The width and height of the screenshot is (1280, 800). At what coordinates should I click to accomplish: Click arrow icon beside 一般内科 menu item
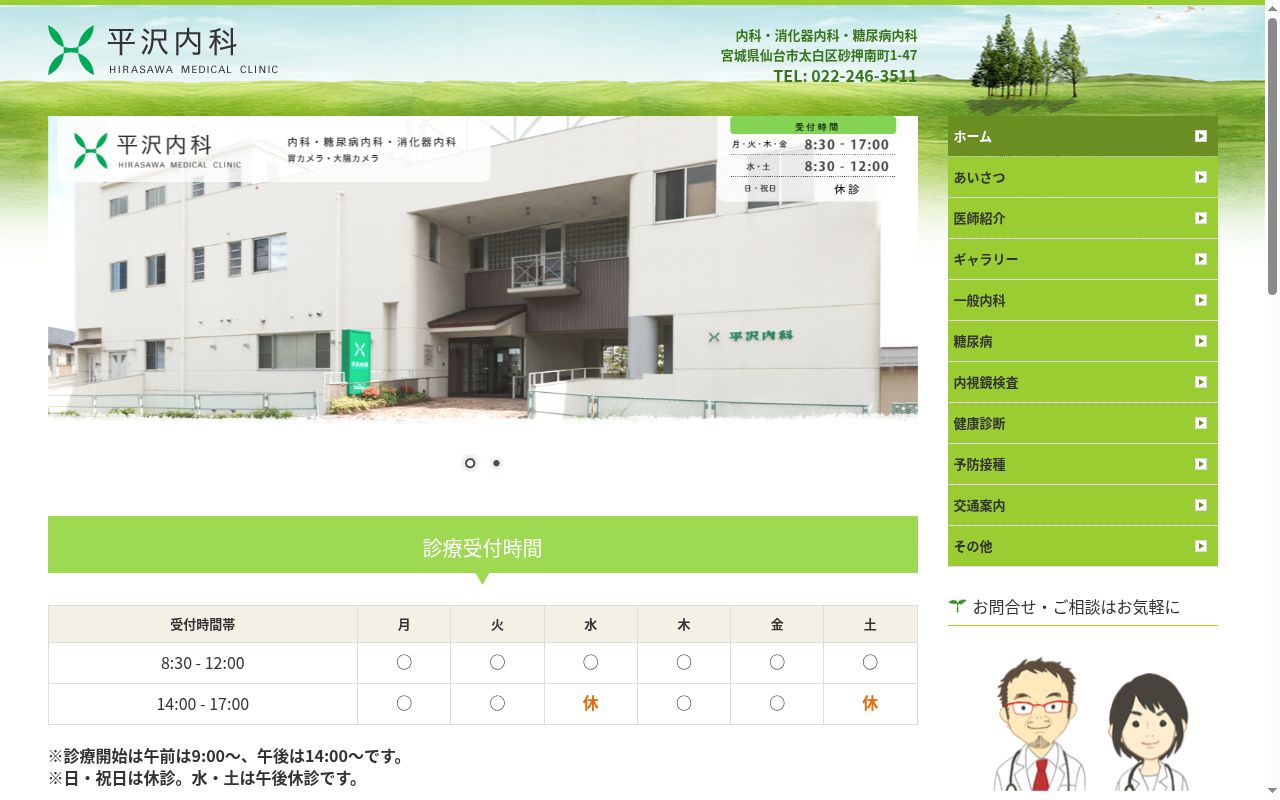1201,300
